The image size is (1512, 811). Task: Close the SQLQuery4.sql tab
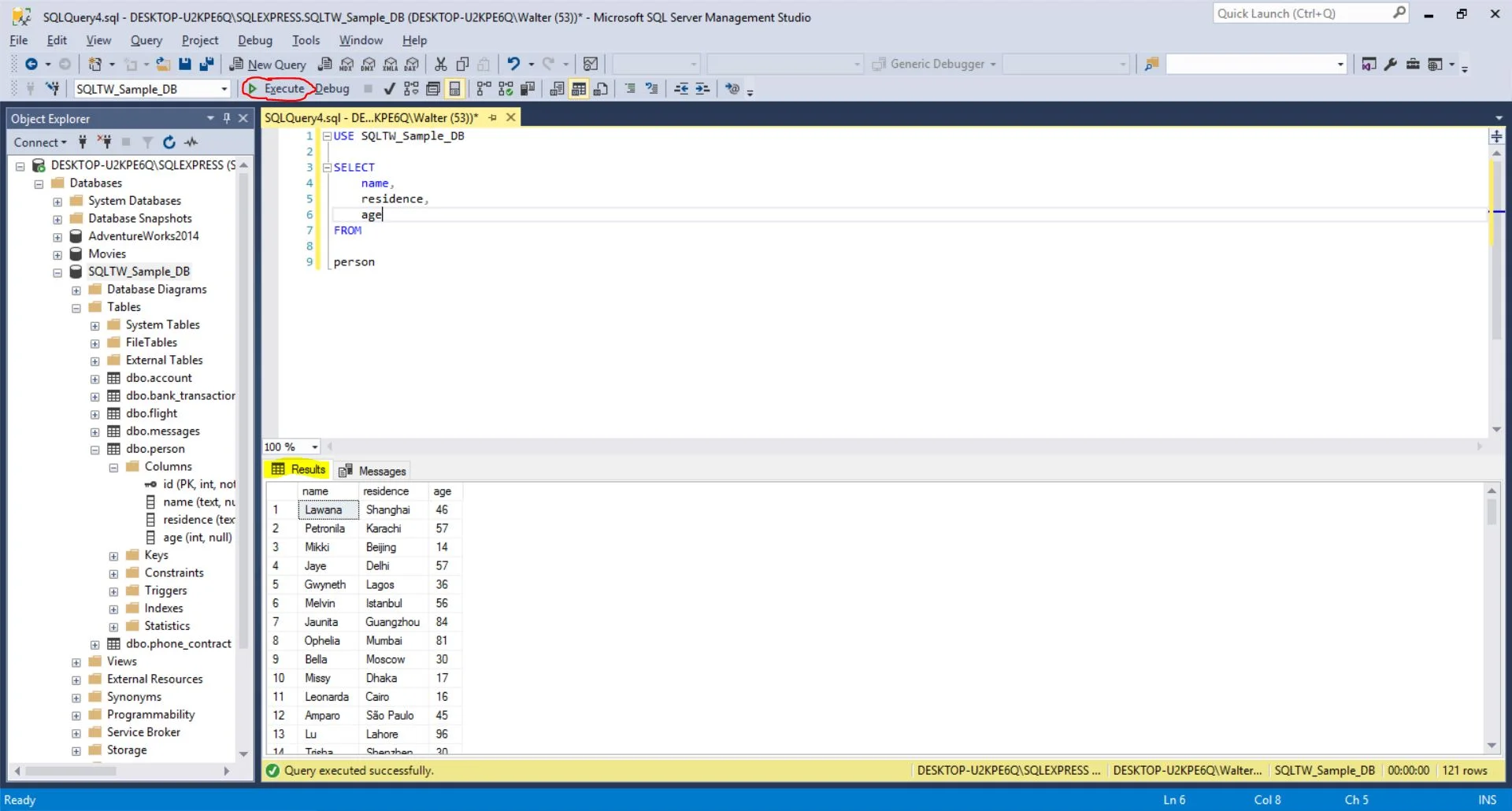point(511,117)
